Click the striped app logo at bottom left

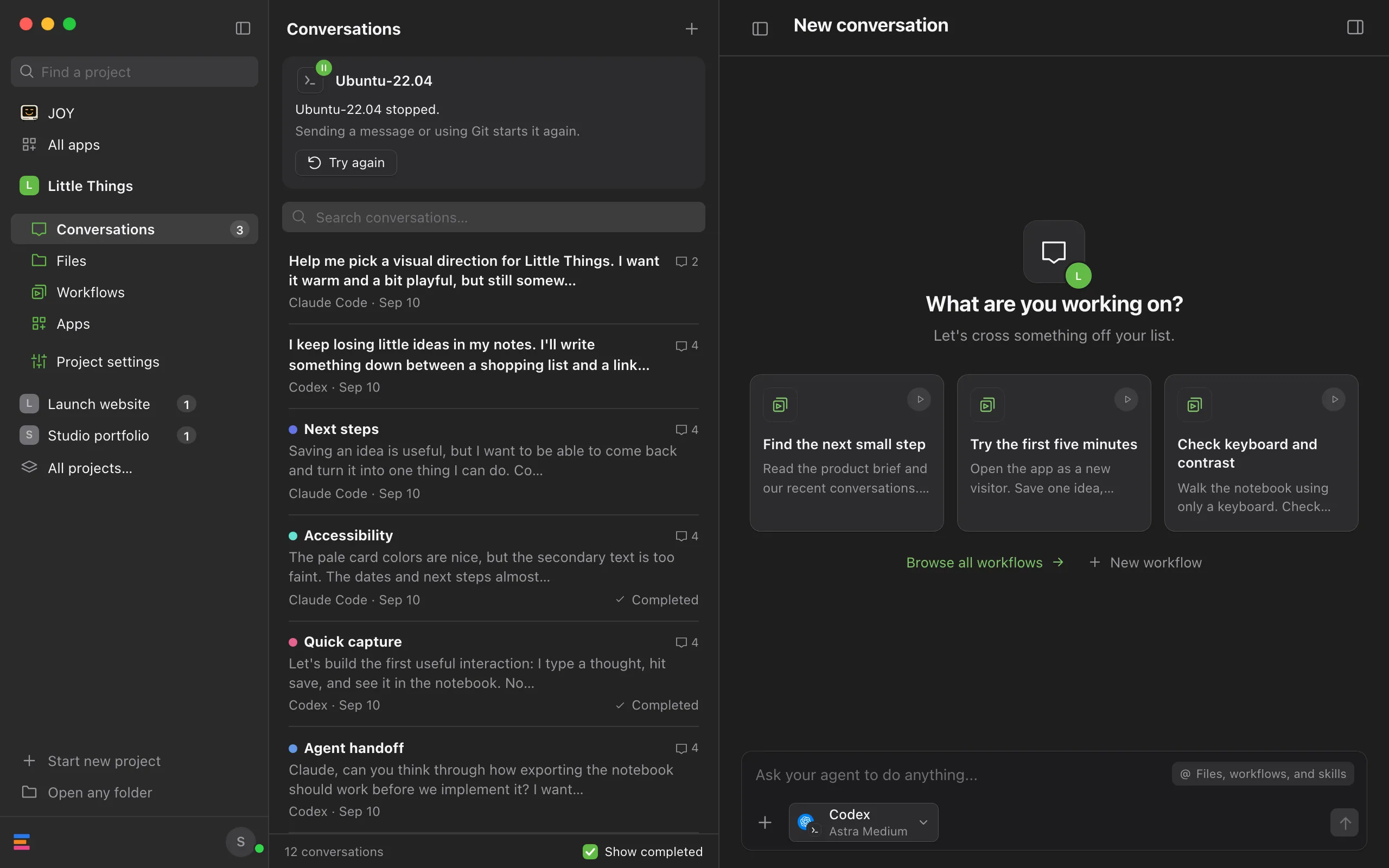(x=22, y=841)
